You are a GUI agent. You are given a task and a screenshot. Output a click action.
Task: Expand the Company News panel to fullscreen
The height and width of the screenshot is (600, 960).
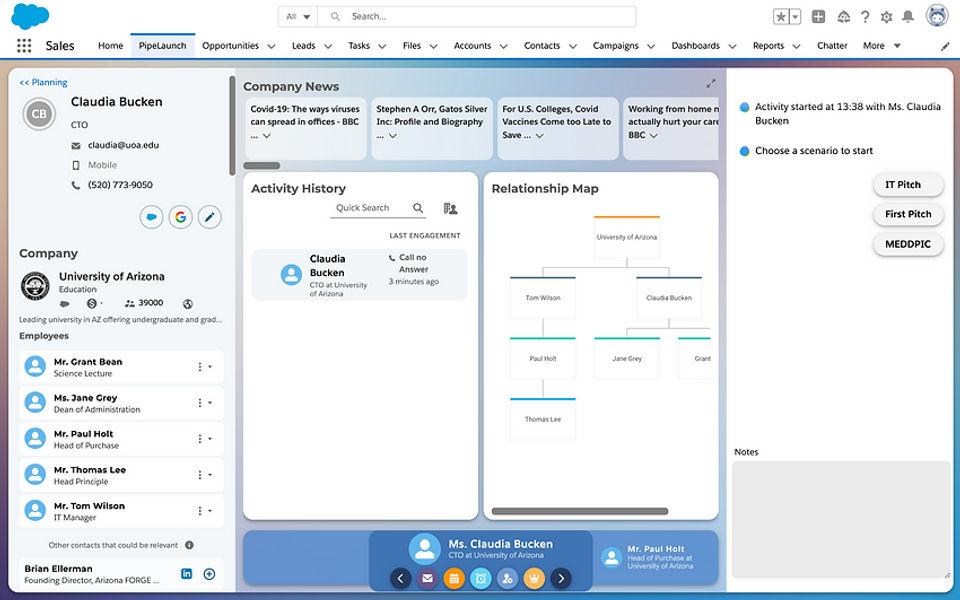point(711,84)
